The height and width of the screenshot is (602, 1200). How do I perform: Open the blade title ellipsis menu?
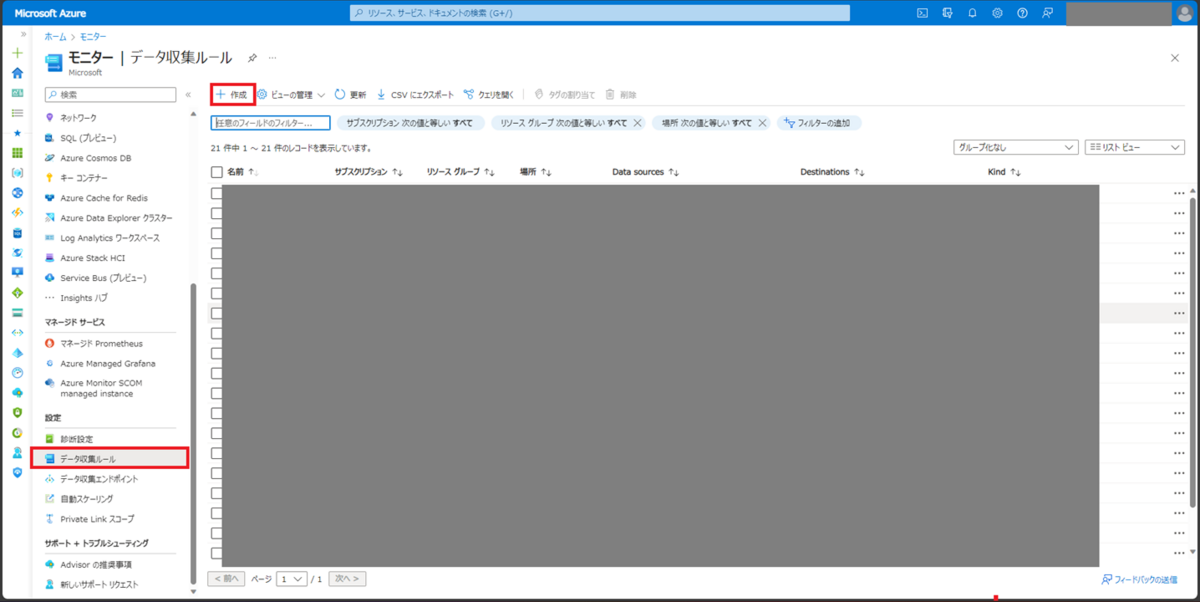273,58
